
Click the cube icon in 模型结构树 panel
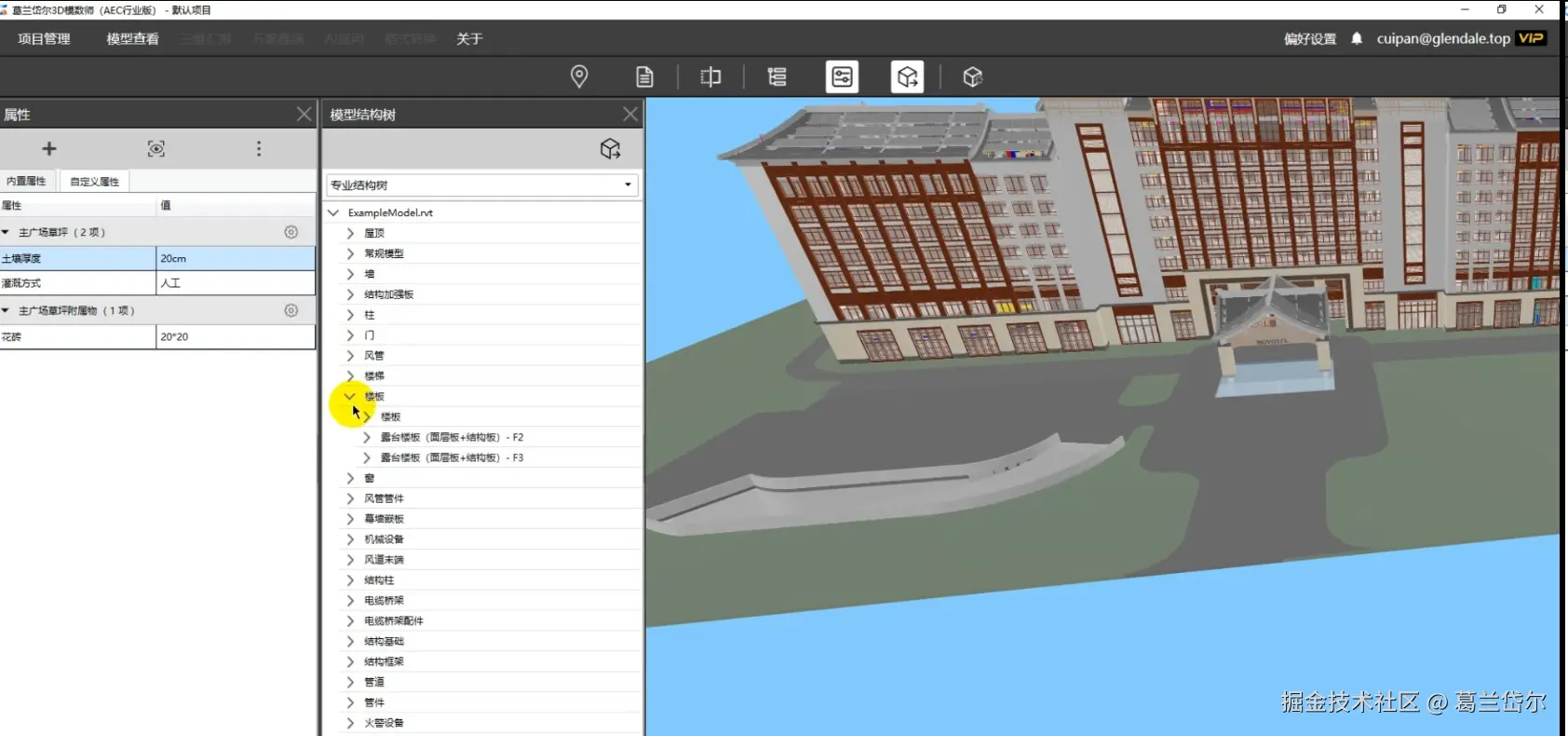pos(610,149)
